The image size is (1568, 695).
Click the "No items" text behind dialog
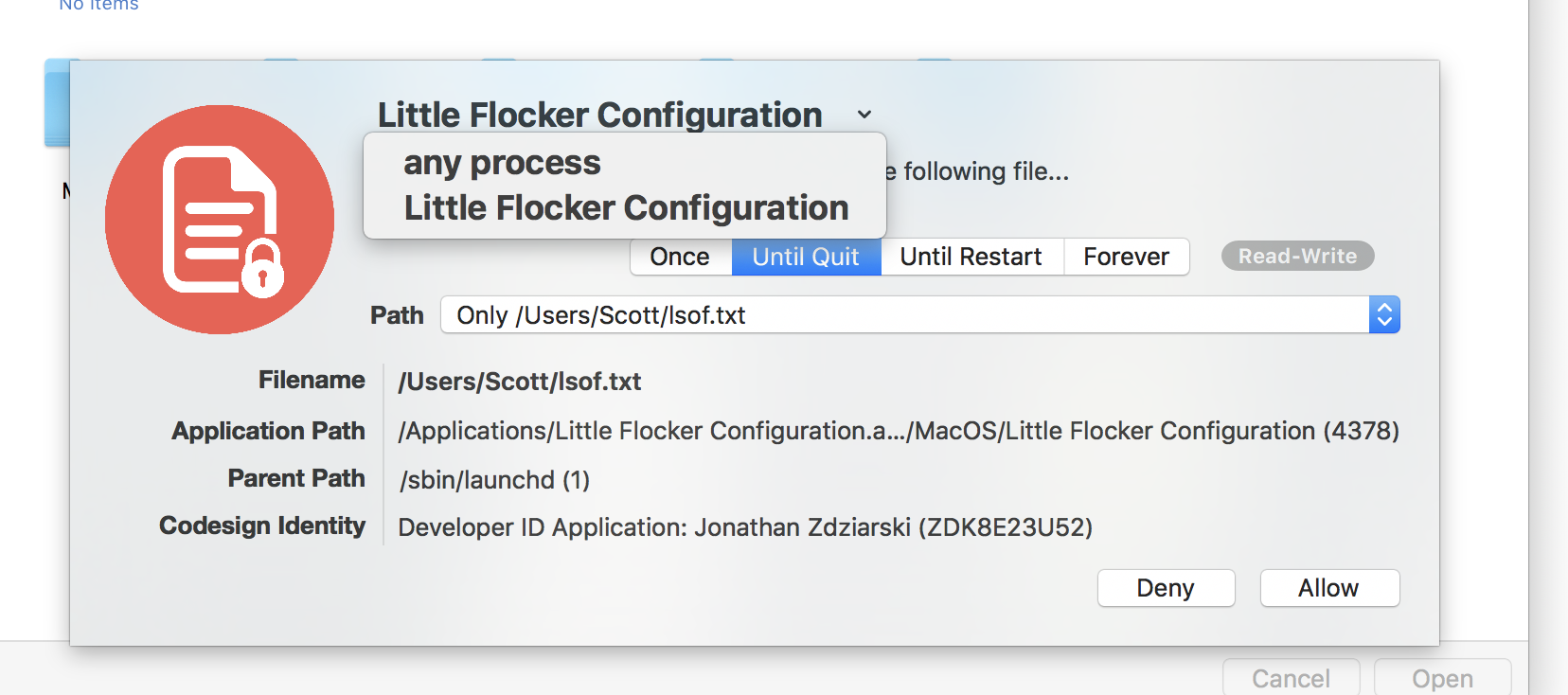pos(98,5)
